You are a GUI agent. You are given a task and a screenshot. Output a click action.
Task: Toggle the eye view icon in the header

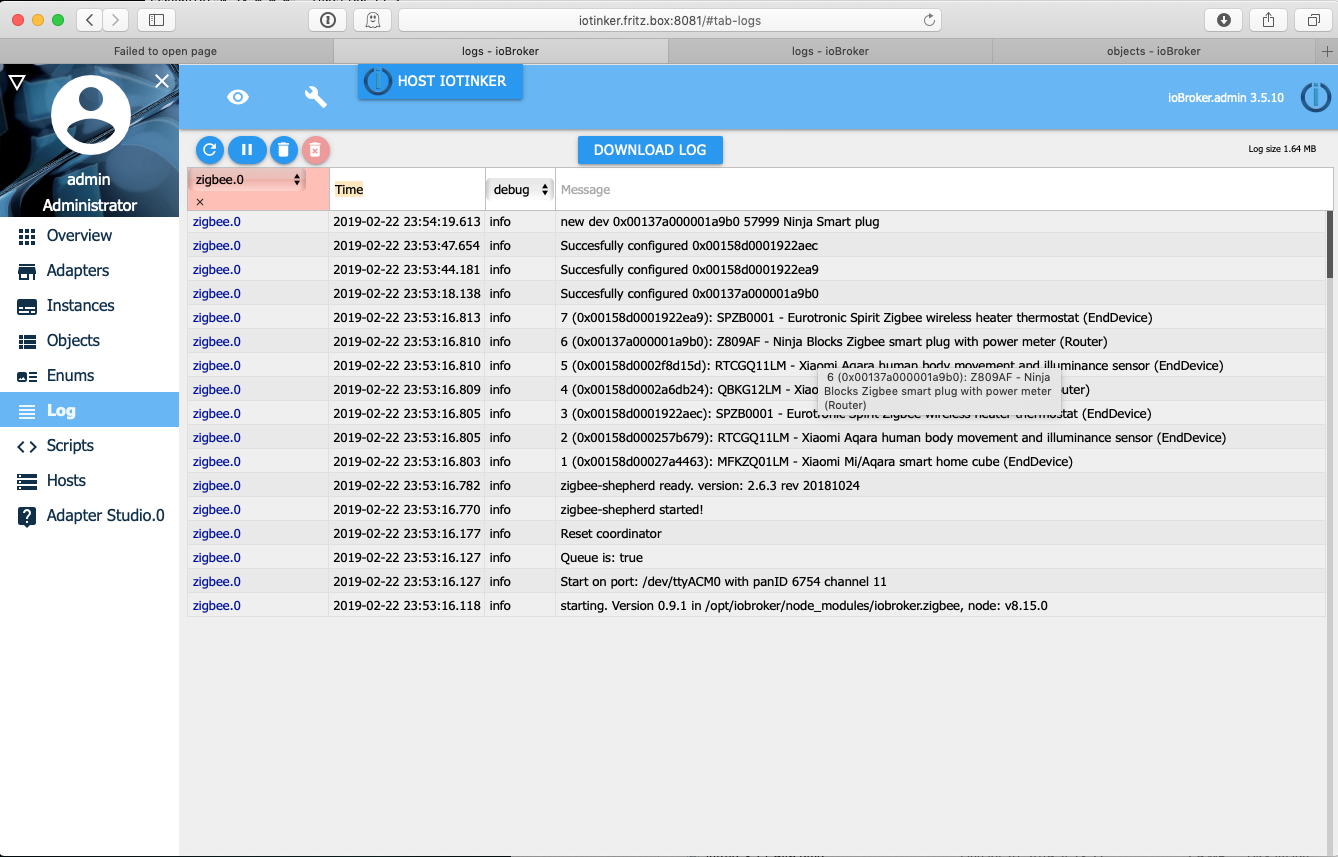(x=237, y=96)
